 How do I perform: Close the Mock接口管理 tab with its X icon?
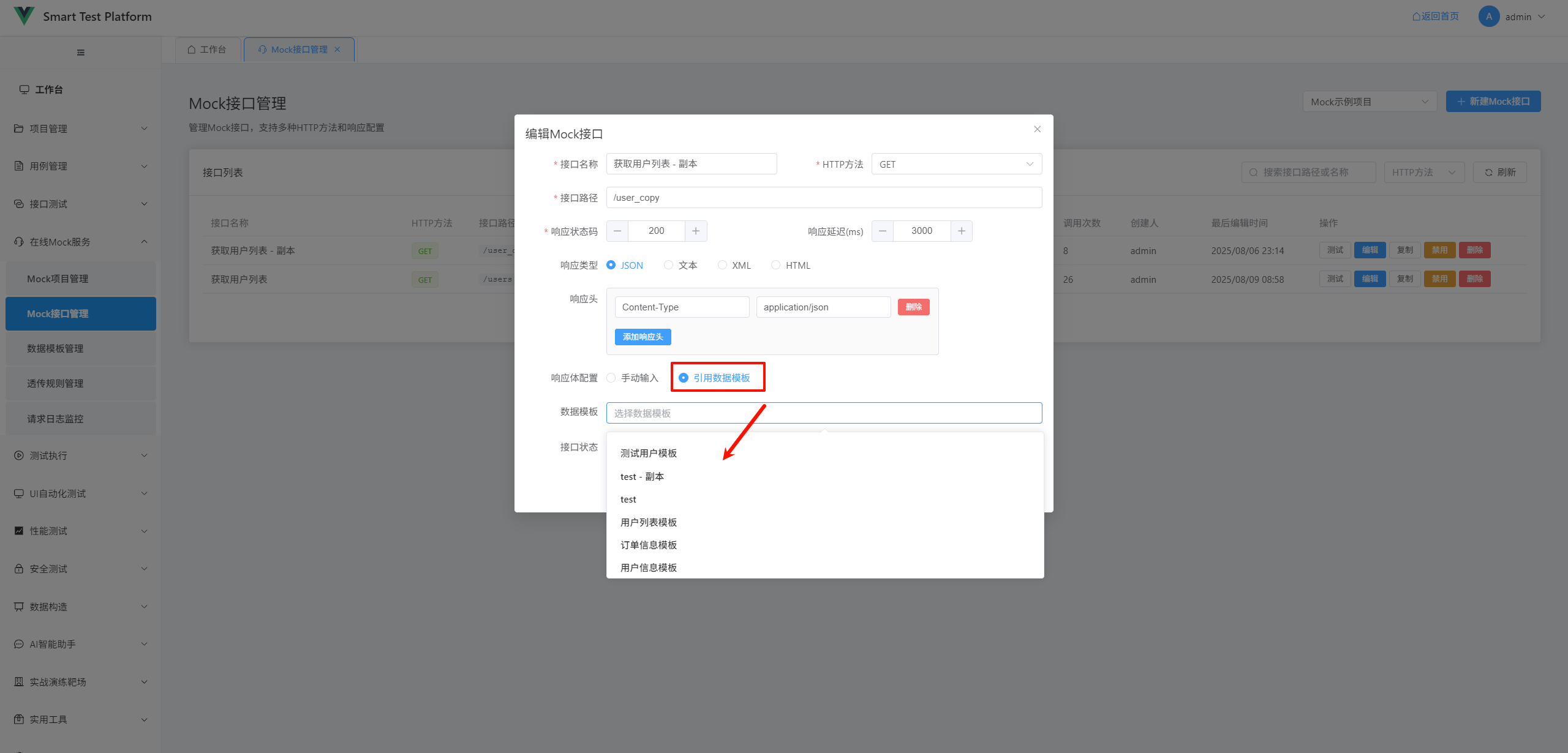point(337,50)
